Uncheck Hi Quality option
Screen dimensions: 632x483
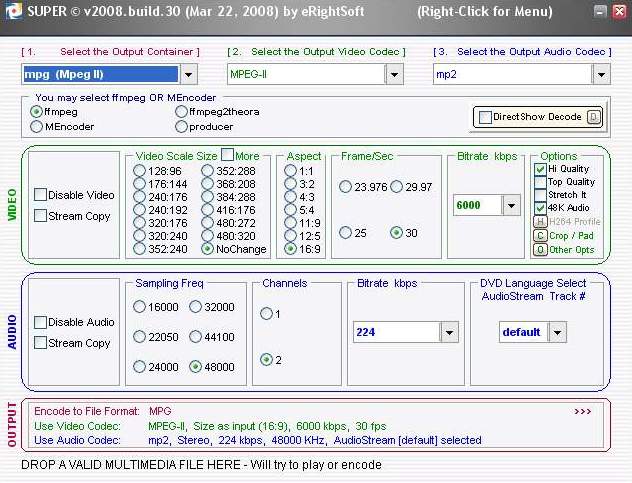pyautogui.click(x=540, y=169)
